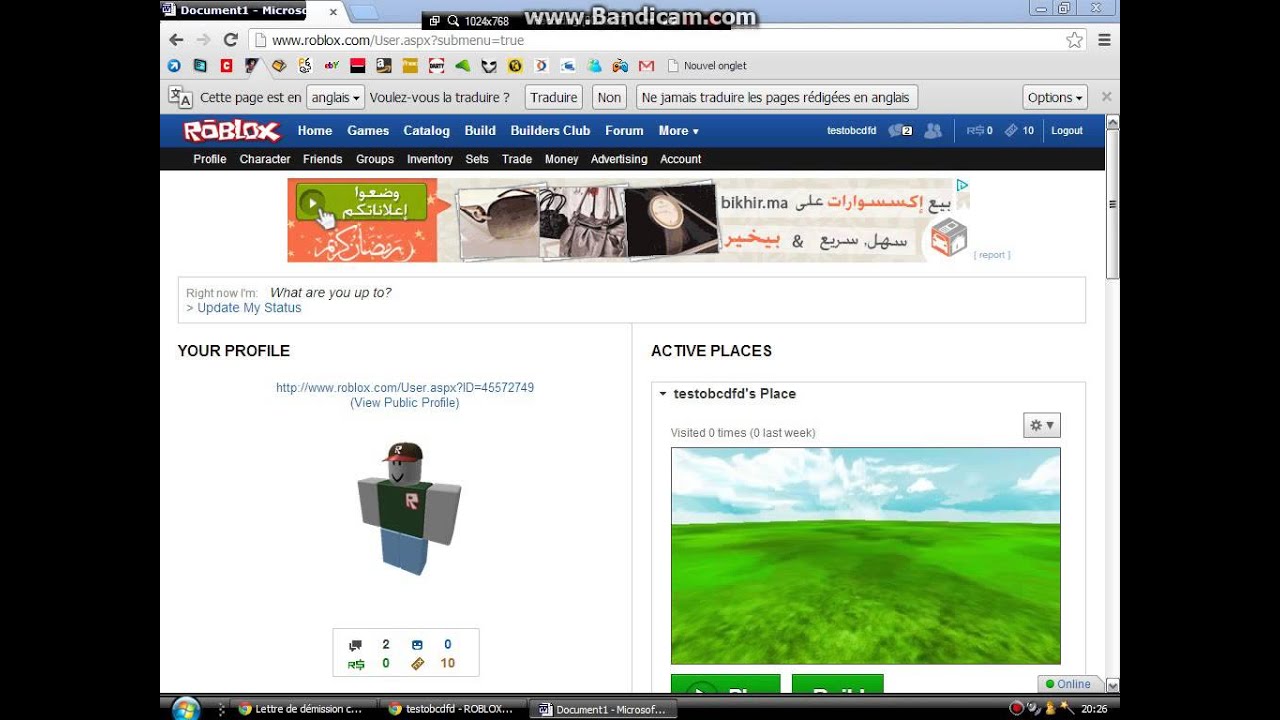Open messages icon with badge 2

(900, 131)
